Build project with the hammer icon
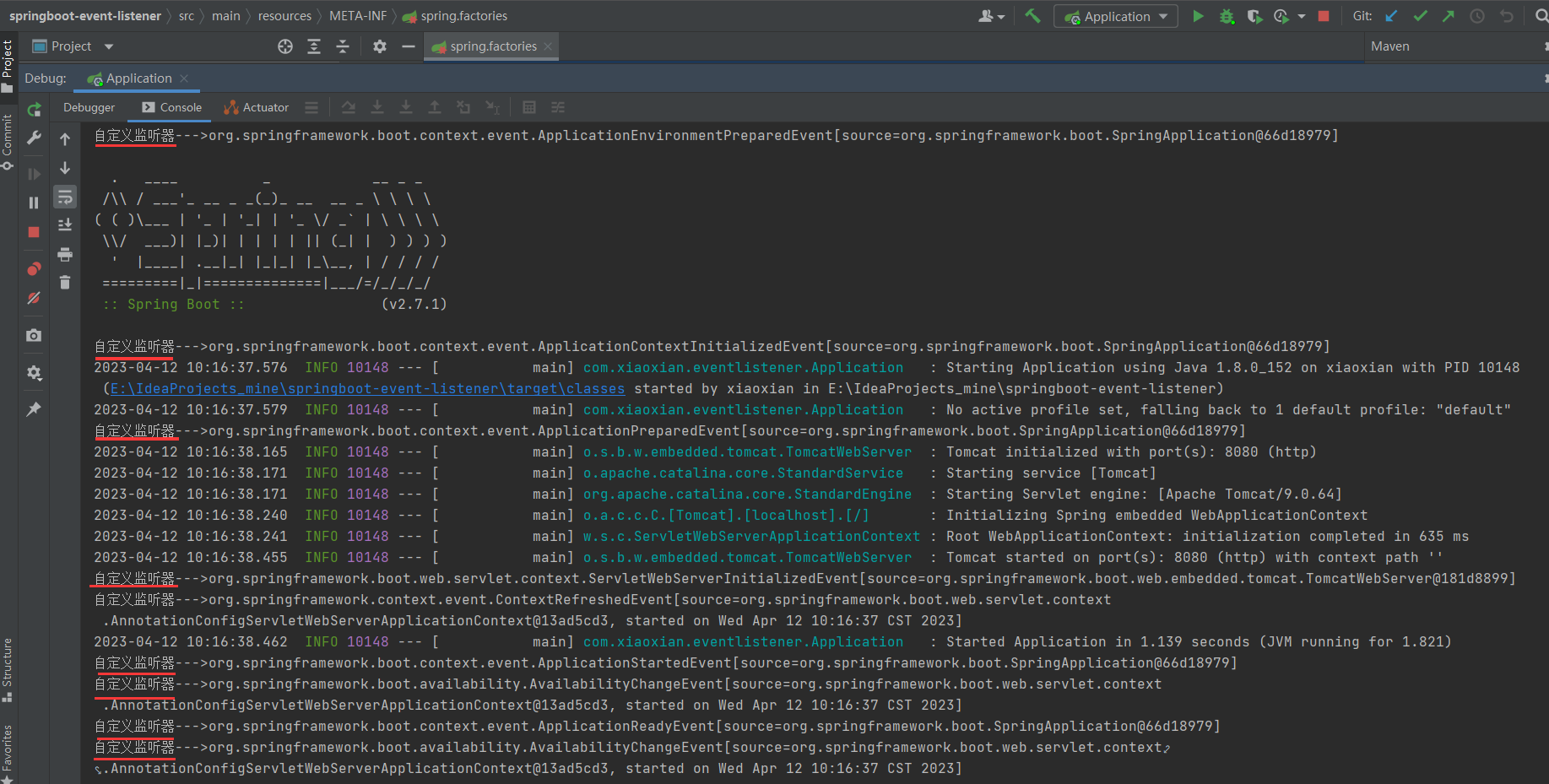This screenshot has height=784, width=1549. [x=1032, y=16]
